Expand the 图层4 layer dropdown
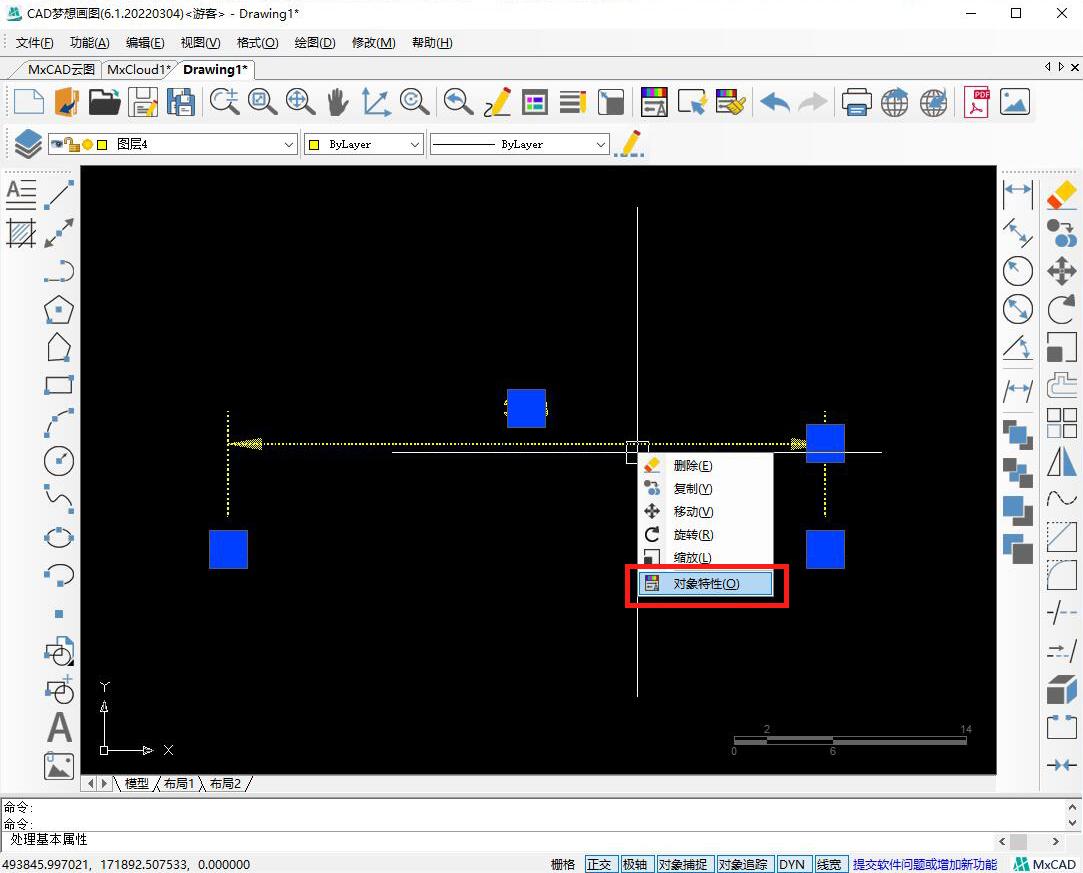This screenshot has width=1083, height=873. [x=288, y=145]
